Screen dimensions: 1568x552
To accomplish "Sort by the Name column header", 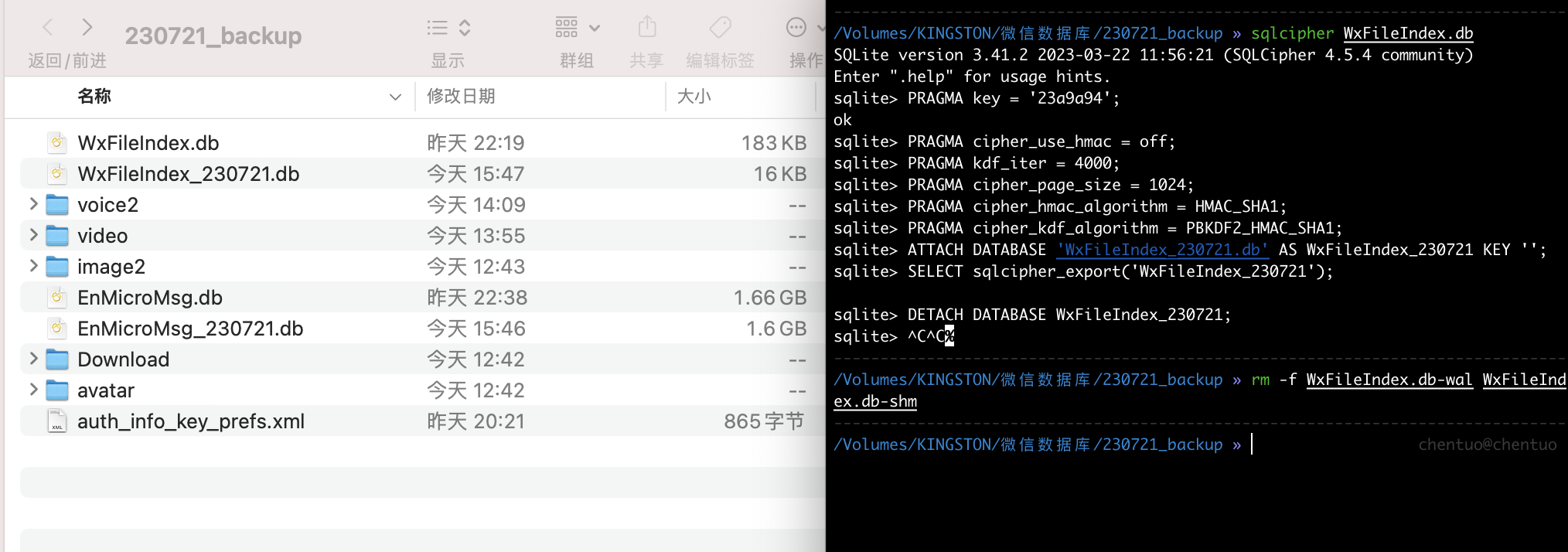I will pyautogui.click(x=94, y=96).
